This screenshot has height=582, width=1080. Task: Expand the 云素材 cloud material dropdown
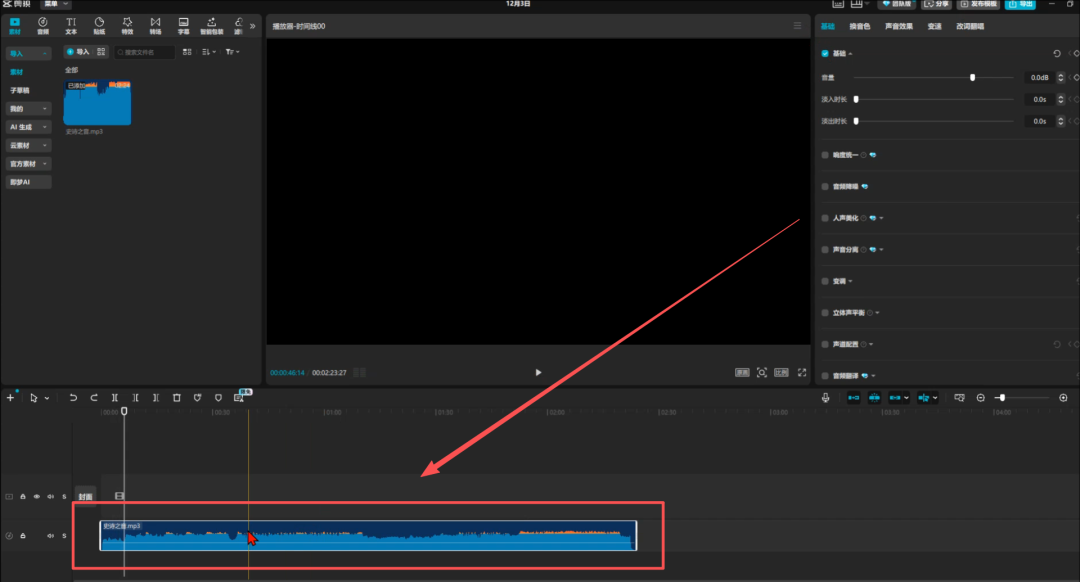coord(29,145)
